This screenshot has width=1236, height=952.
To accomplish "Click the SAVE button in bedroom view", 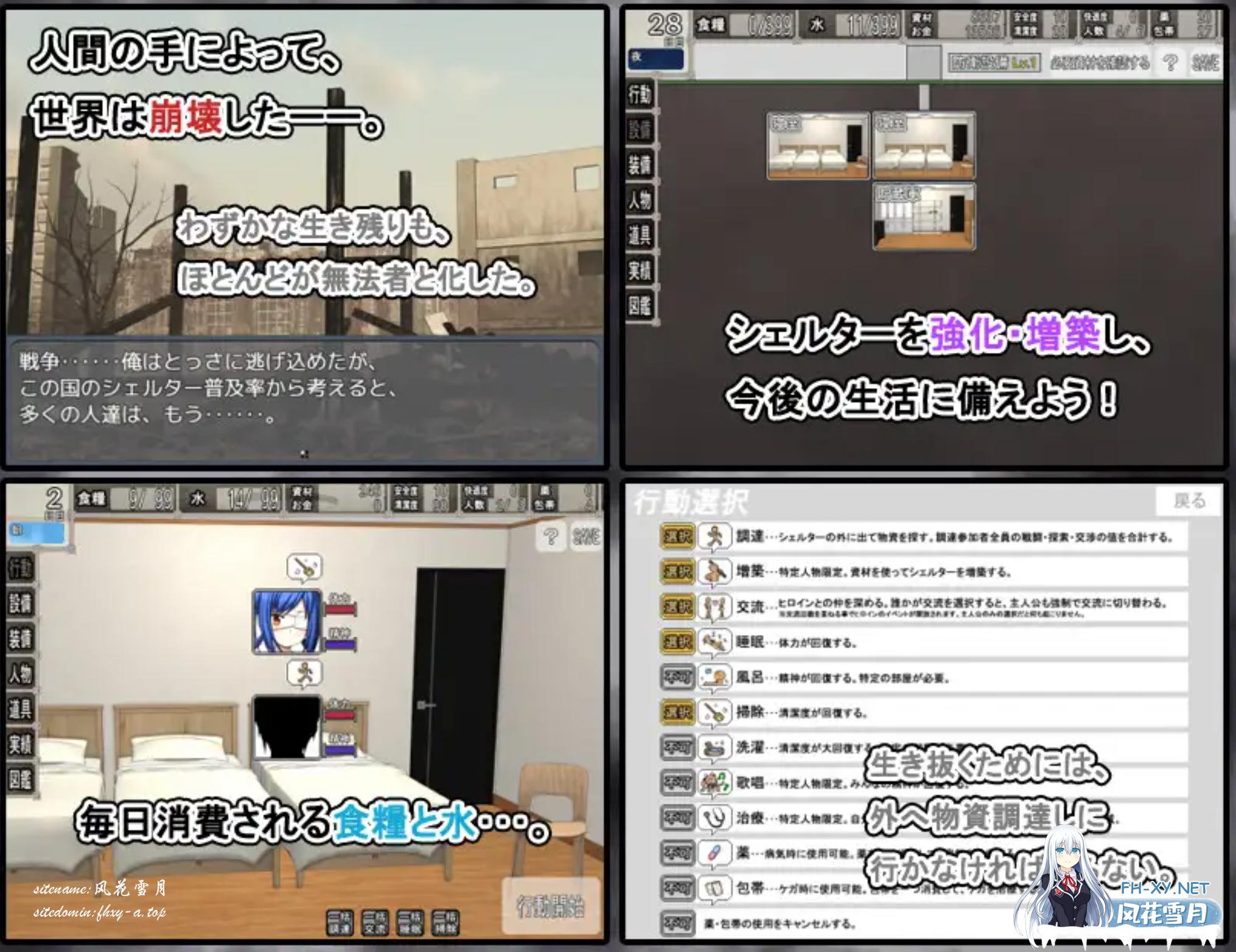I will click(x=586, y=537).
